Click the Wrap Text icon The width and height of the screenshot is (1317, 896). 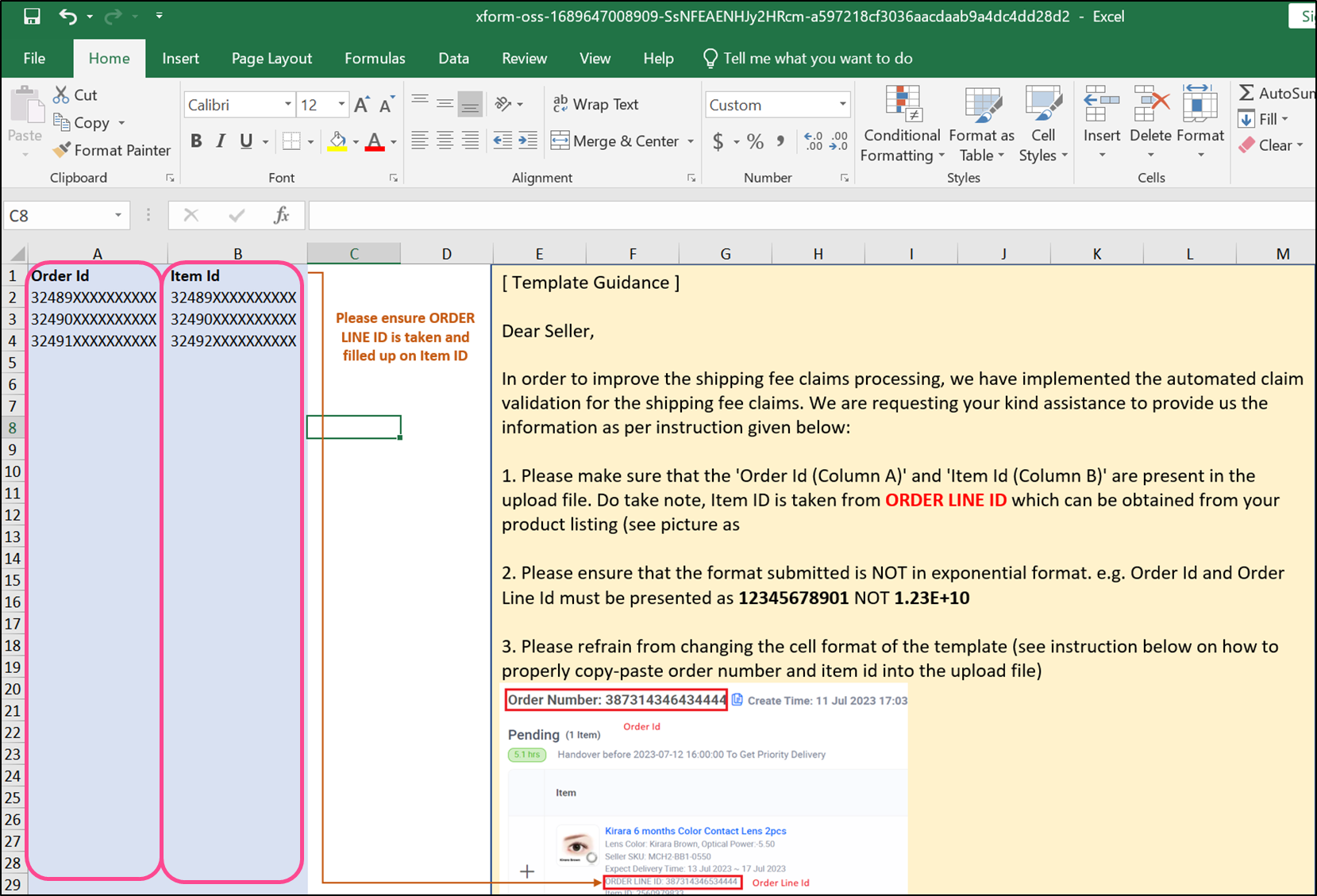coord(561,104)
